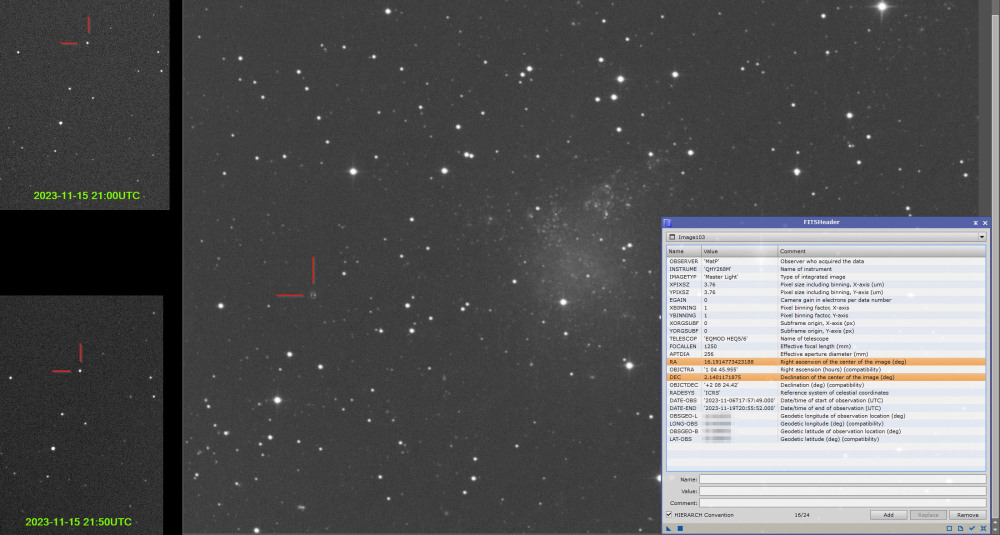Click the Replace keyword button
This screenshot has width=1000, height=535.
coord(928,515)
